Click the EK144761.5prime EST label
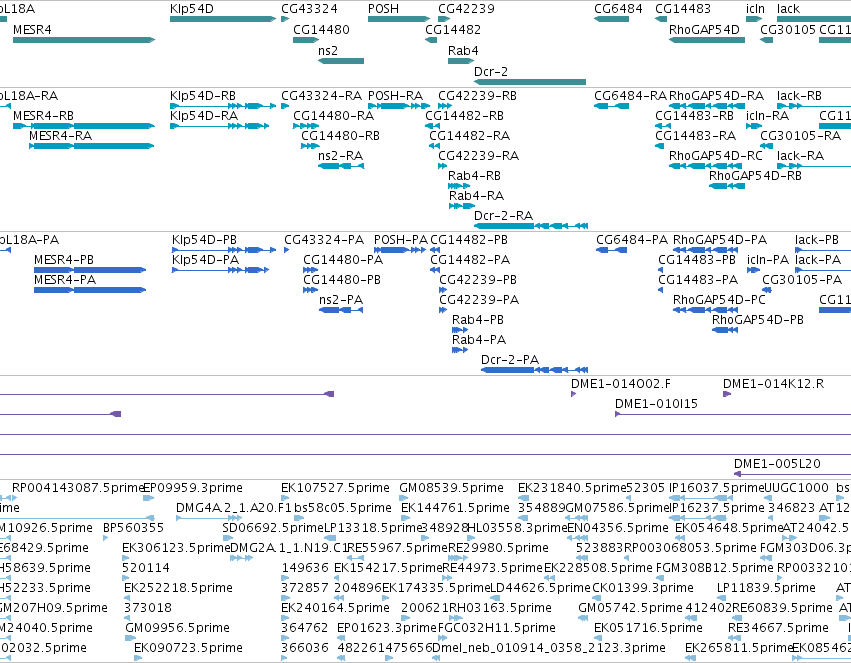This screenshot has width=851, height=663. (x=455, y=508)
